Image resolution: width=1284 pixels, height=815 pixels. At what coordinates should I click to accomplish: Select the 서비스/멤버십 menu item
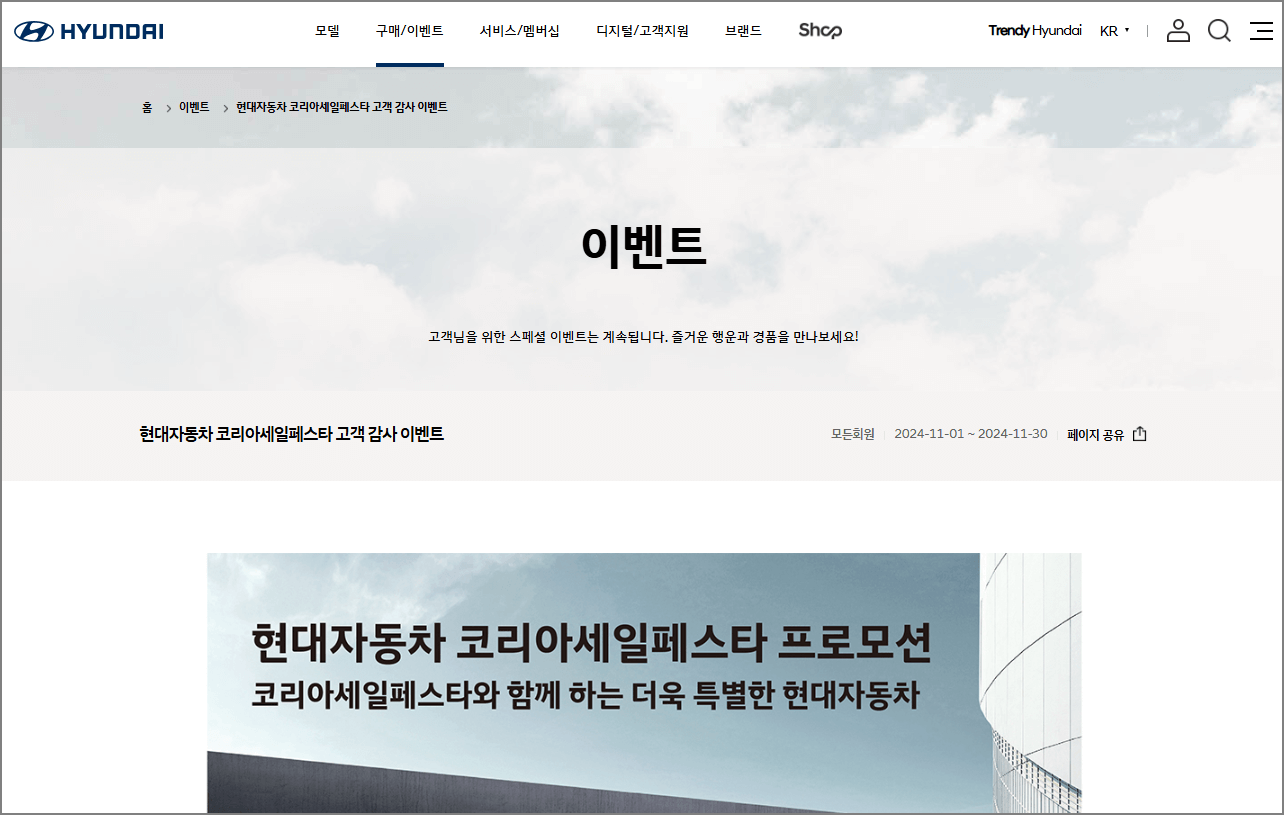coord(519,30)
